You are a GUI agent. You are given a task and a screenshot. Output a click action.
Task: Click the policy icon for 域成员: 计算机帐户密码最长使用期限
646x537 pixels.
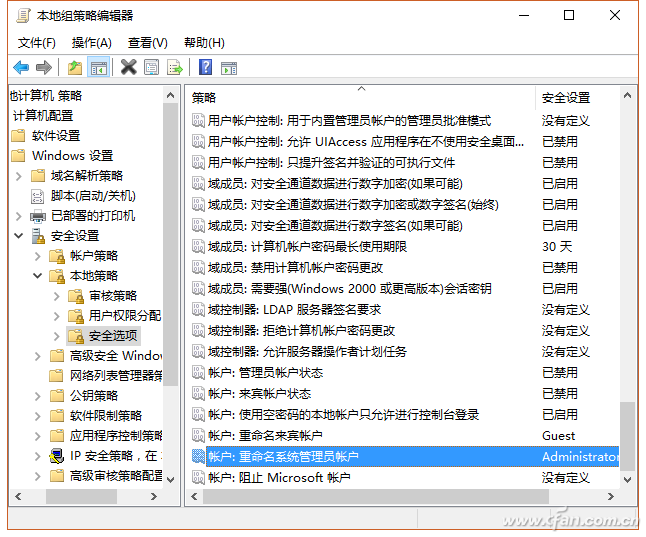point(198,246)
